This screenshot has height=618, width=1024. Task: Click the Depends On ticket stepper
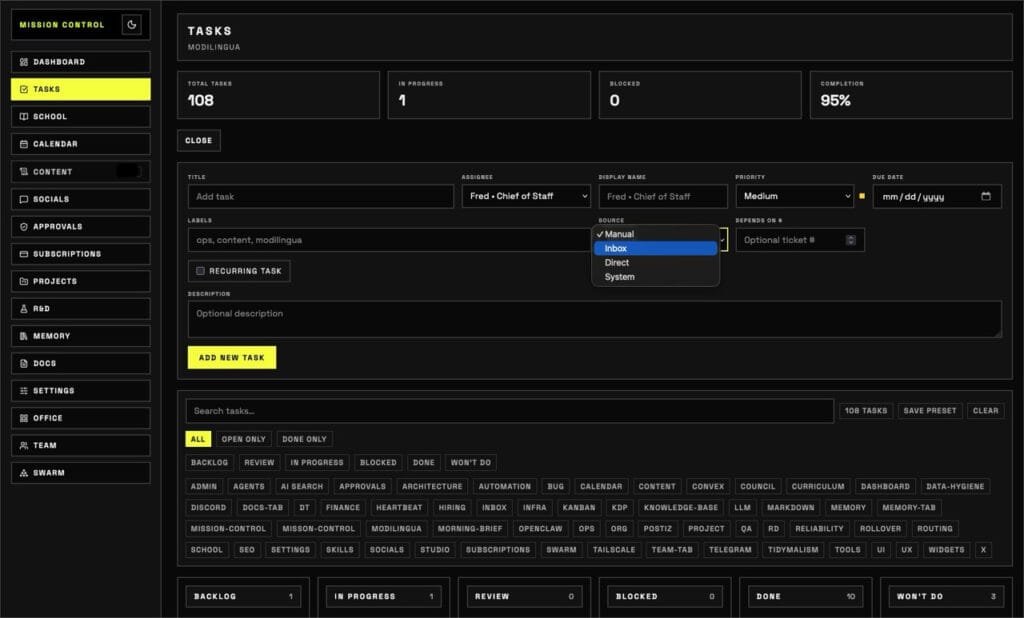click(850, 240)
